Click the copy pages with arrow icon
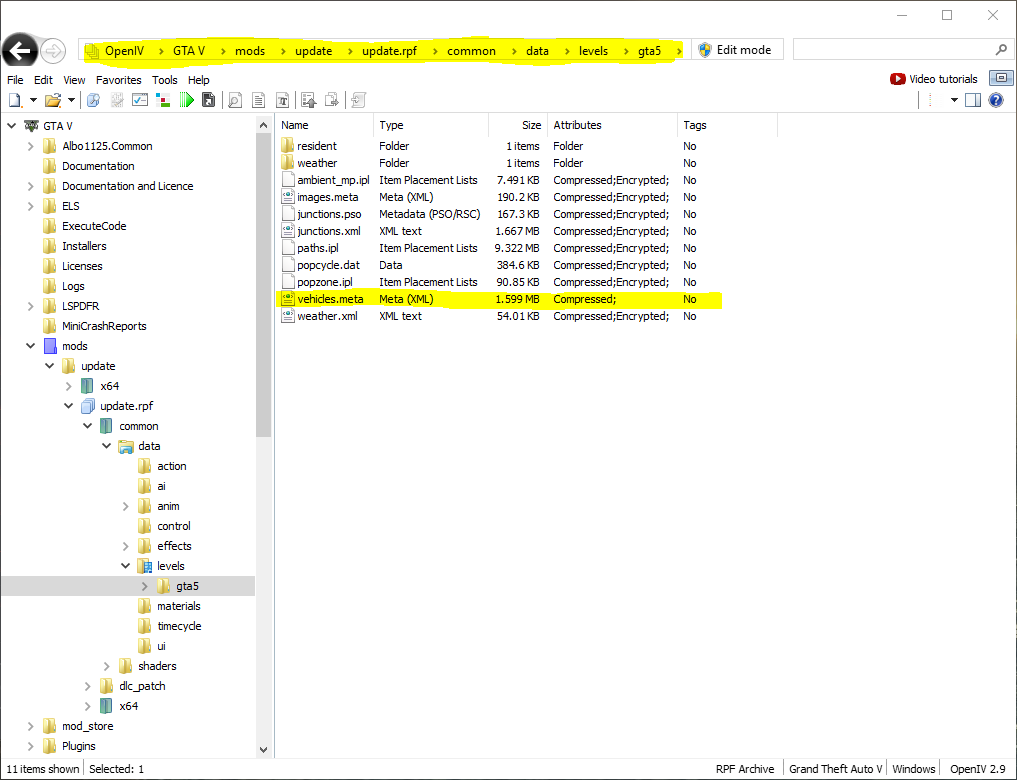 [x=331, y=100]
